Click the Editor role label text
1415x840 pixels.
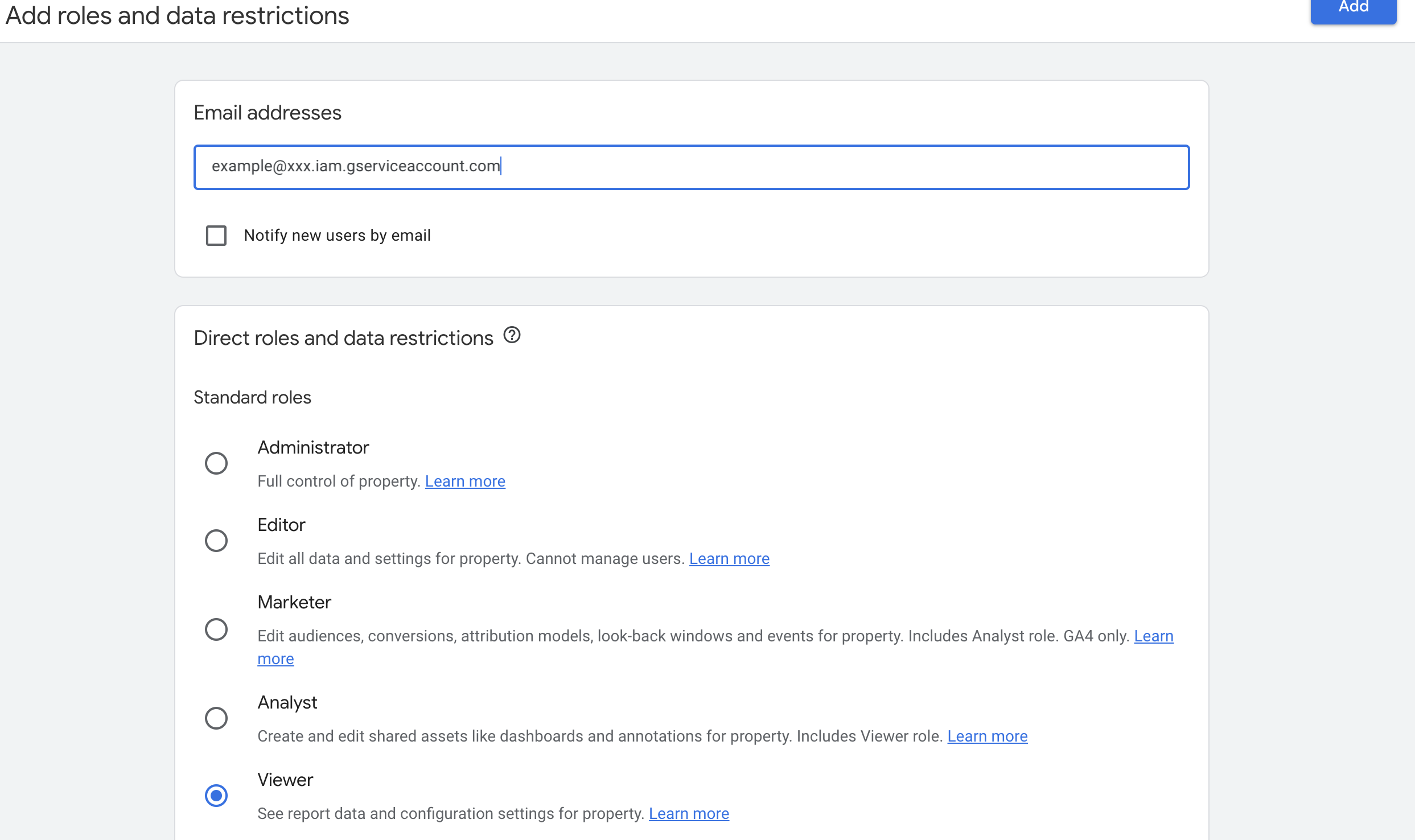coord(281,525)
